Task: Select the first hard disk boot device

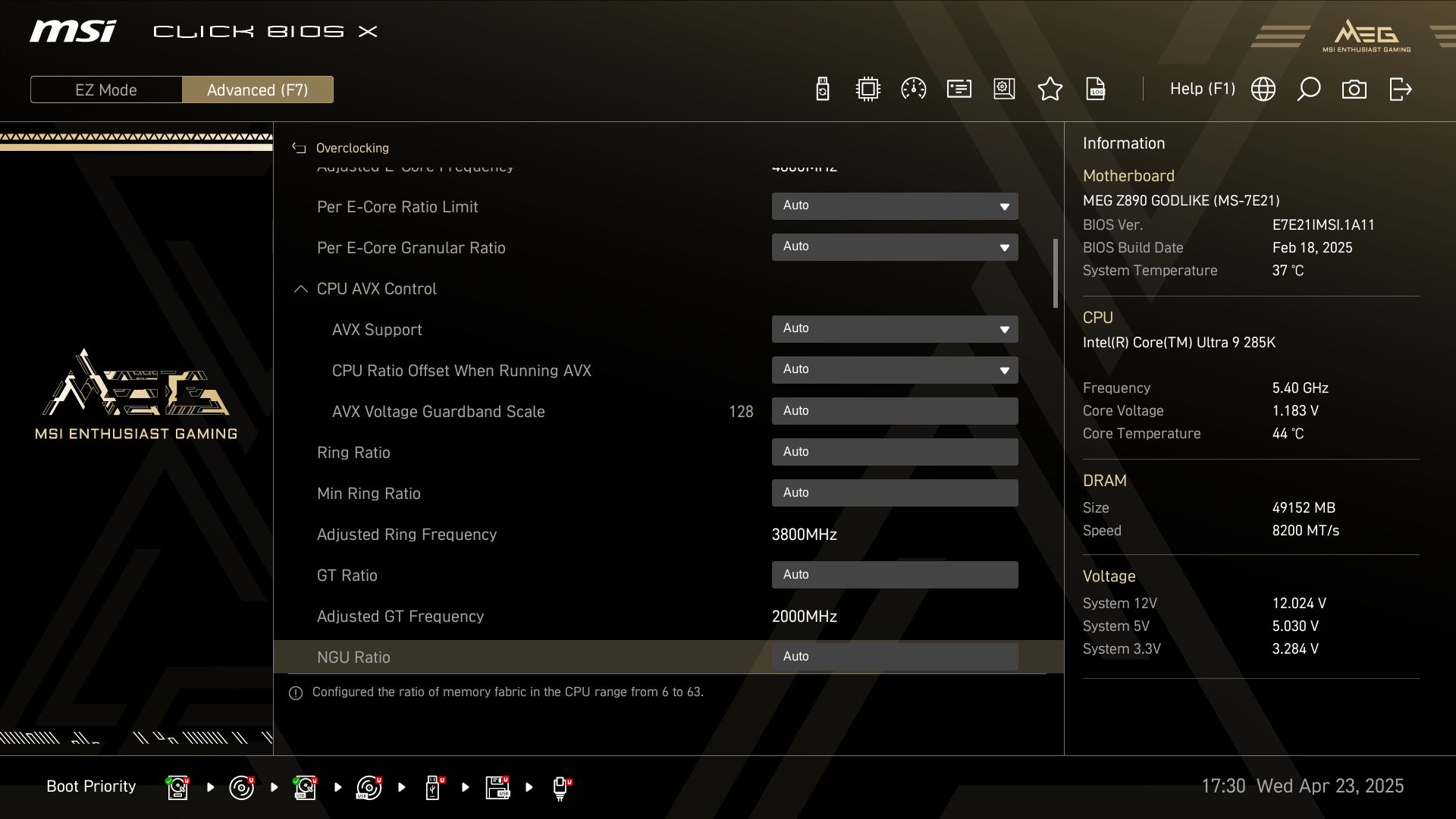Action: 177,788
